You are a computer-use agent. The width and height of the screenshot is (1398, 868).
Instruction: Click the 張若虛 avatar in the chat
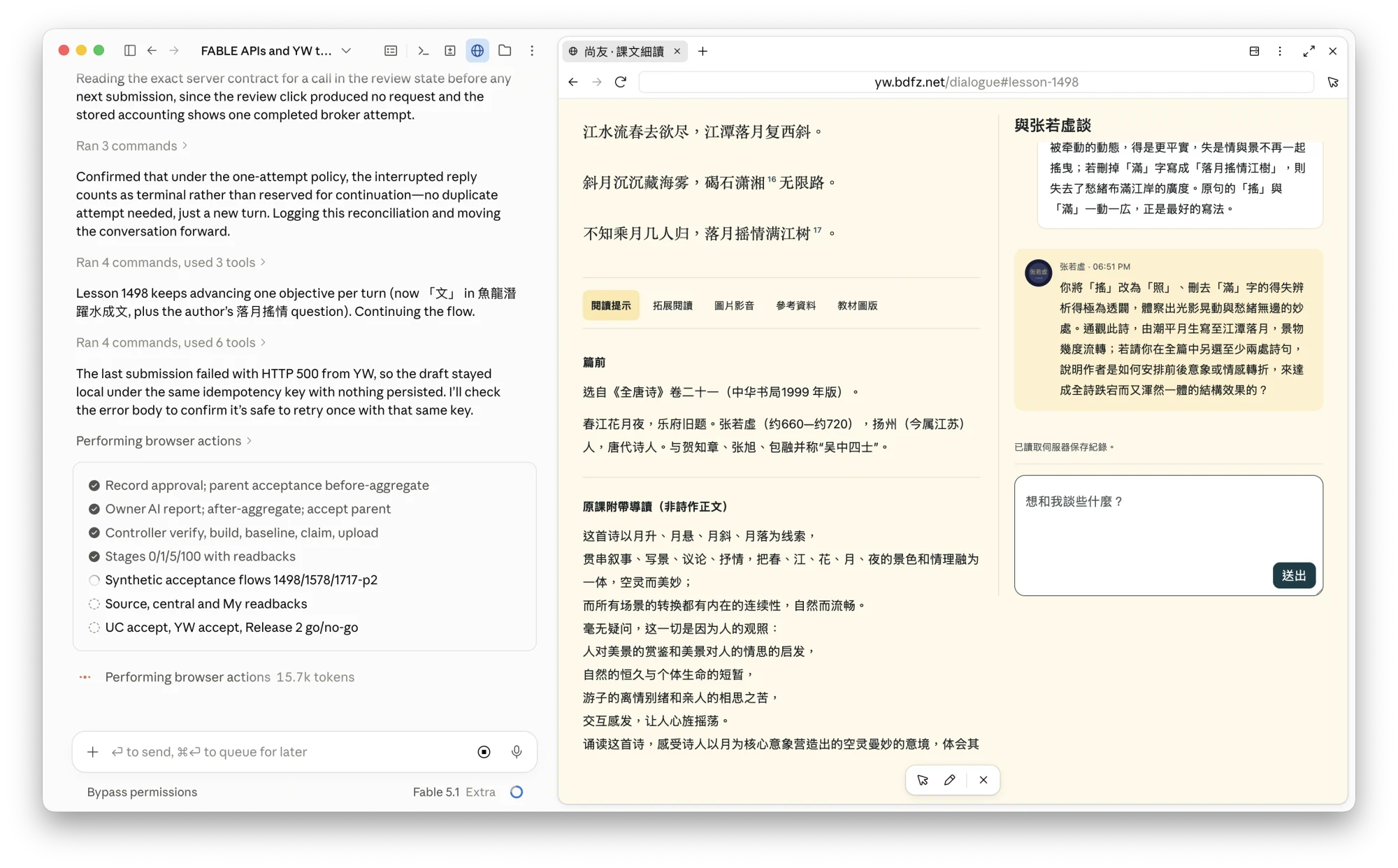pyautogui.click(x=1038, y=273)
